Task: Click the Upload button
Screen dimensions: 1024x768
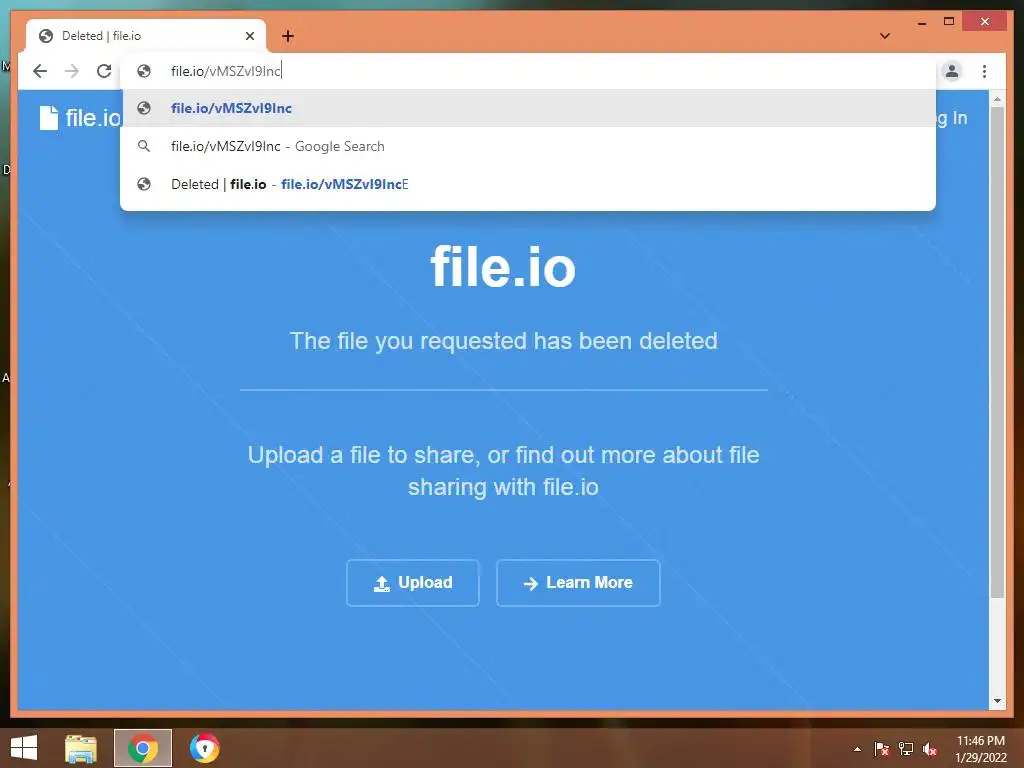Action: tap(413, 583)
